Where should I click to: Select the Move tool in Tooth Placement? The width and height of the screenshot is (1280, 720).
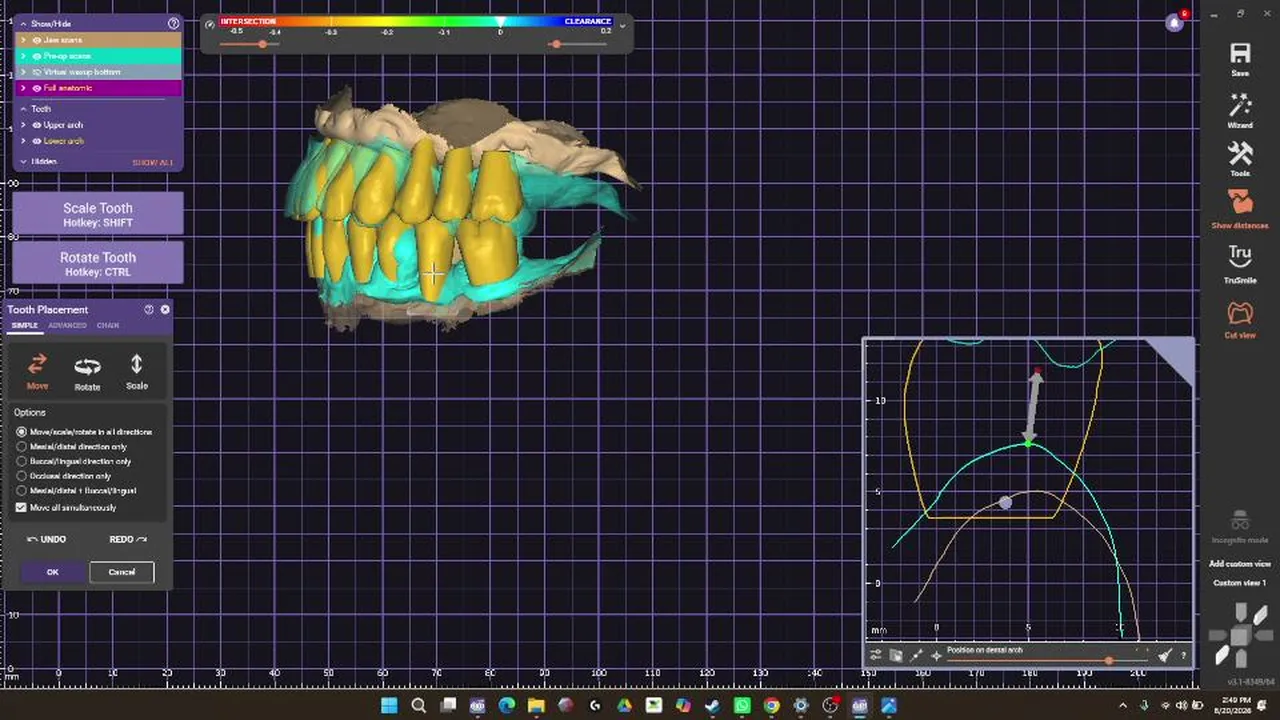click(37, 364)
